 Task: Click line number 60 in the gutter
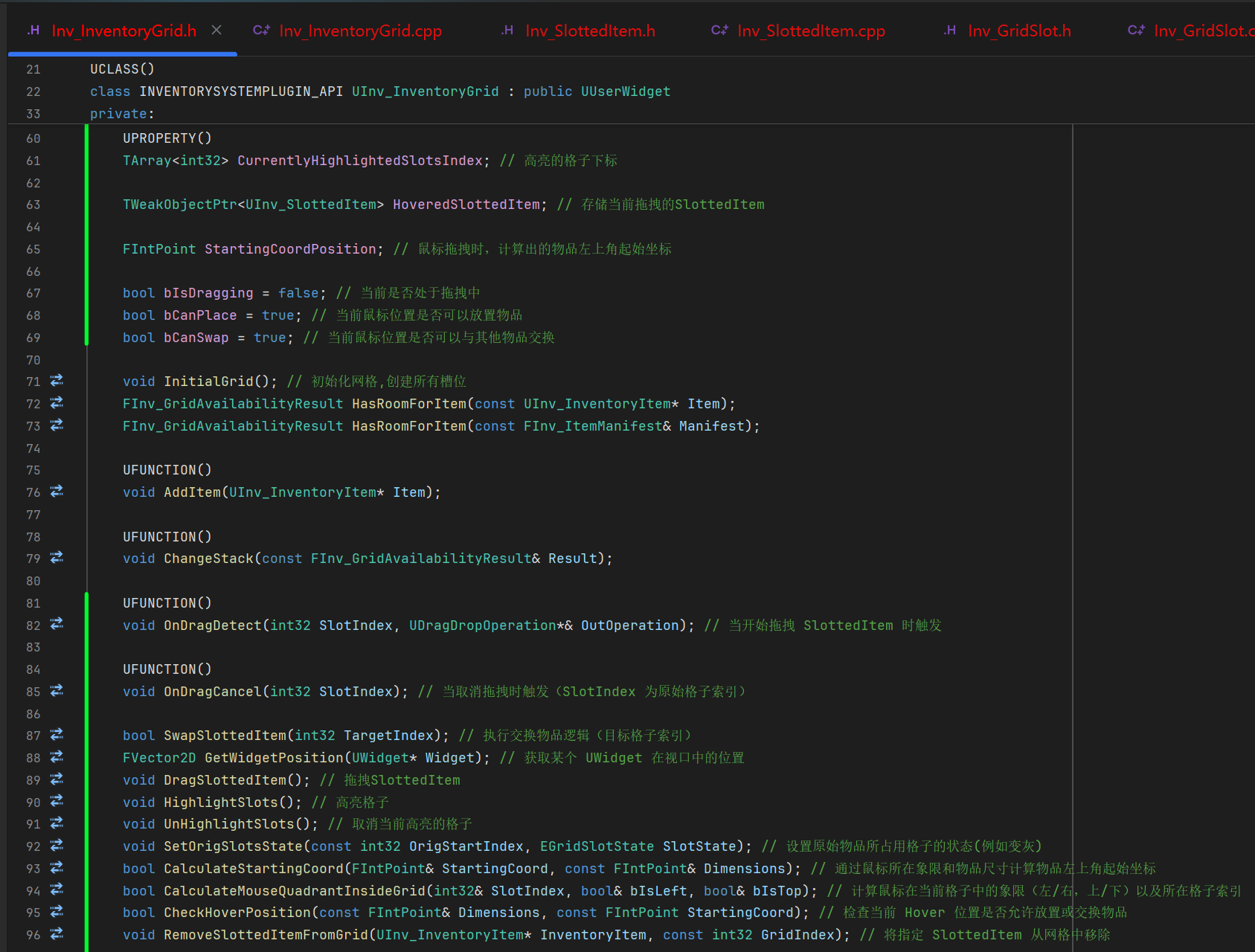coord(33,138)
